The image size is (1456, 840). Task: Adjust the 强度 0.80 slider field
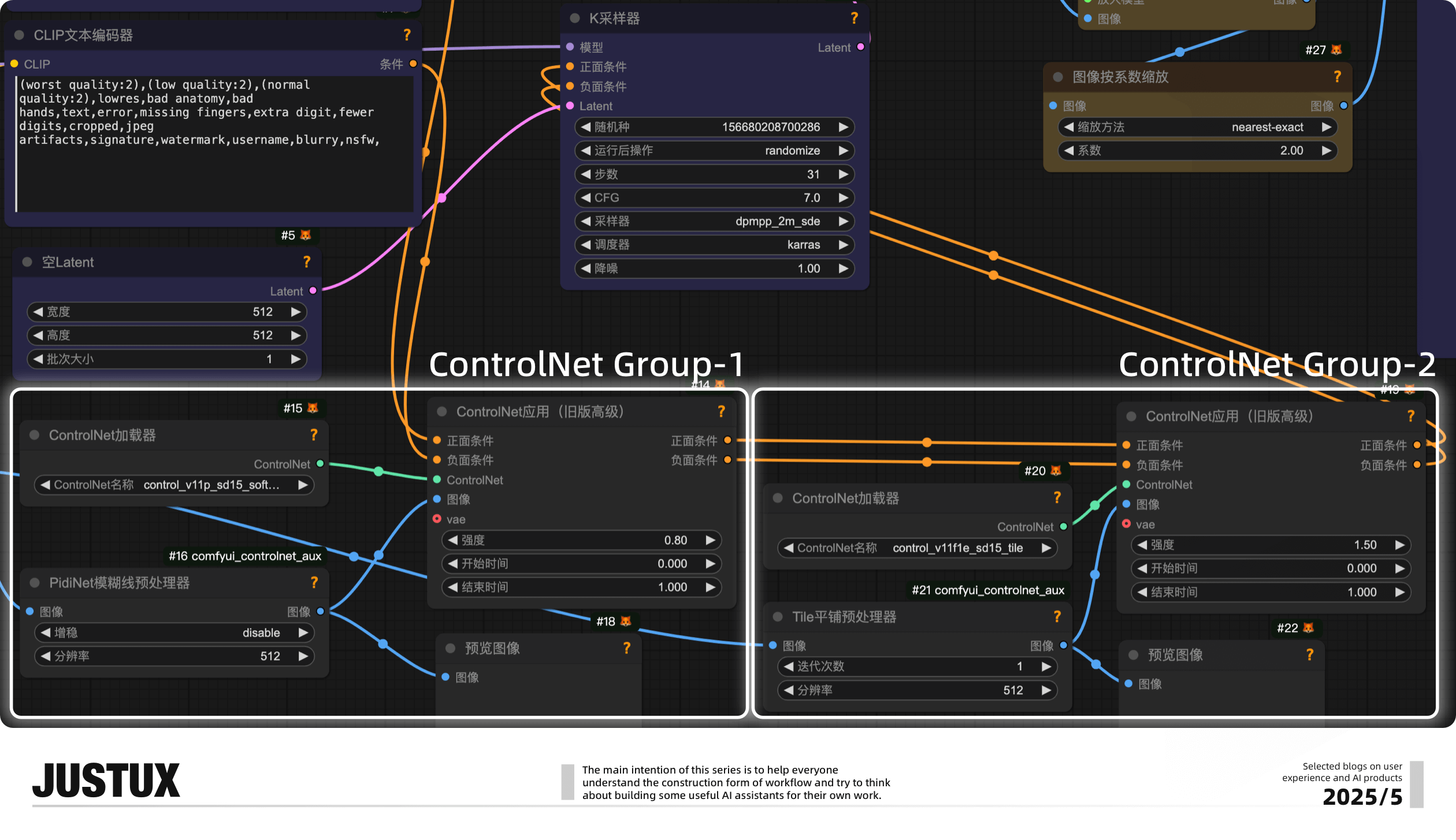pyautogui.click(x=581, y=540)
